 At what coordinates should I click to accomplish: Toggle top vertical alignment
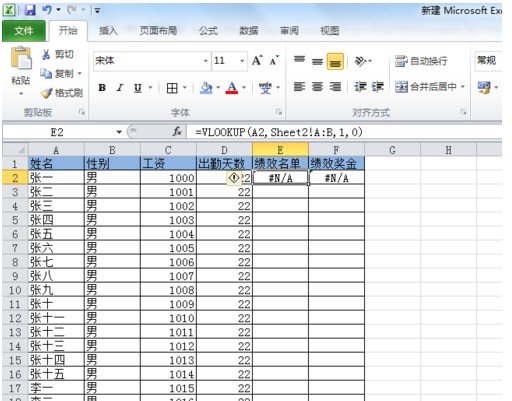point(299,61)
